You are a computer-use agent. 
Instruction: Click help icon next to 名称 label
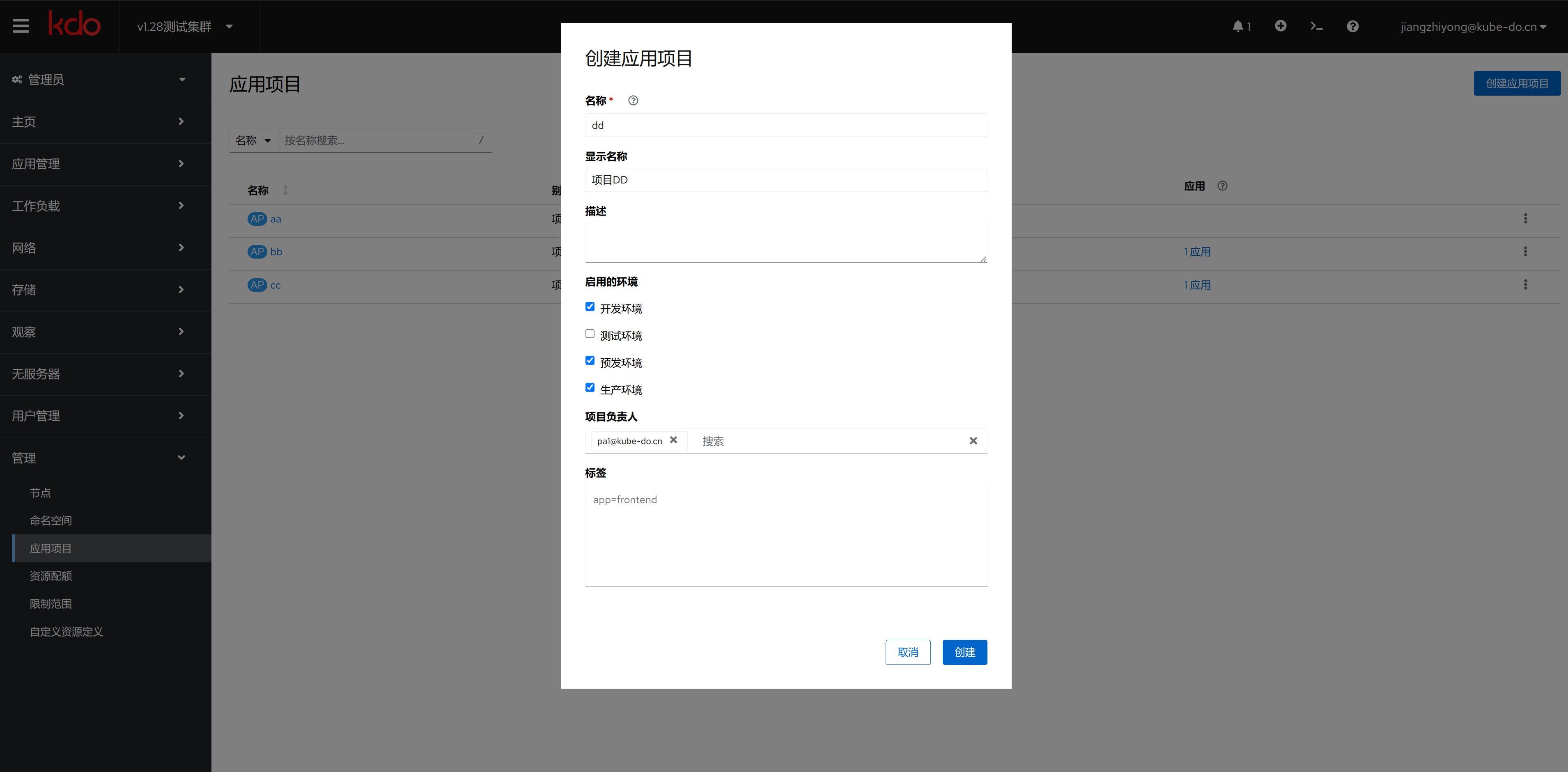pyautogui.click(x=633, y=101)
